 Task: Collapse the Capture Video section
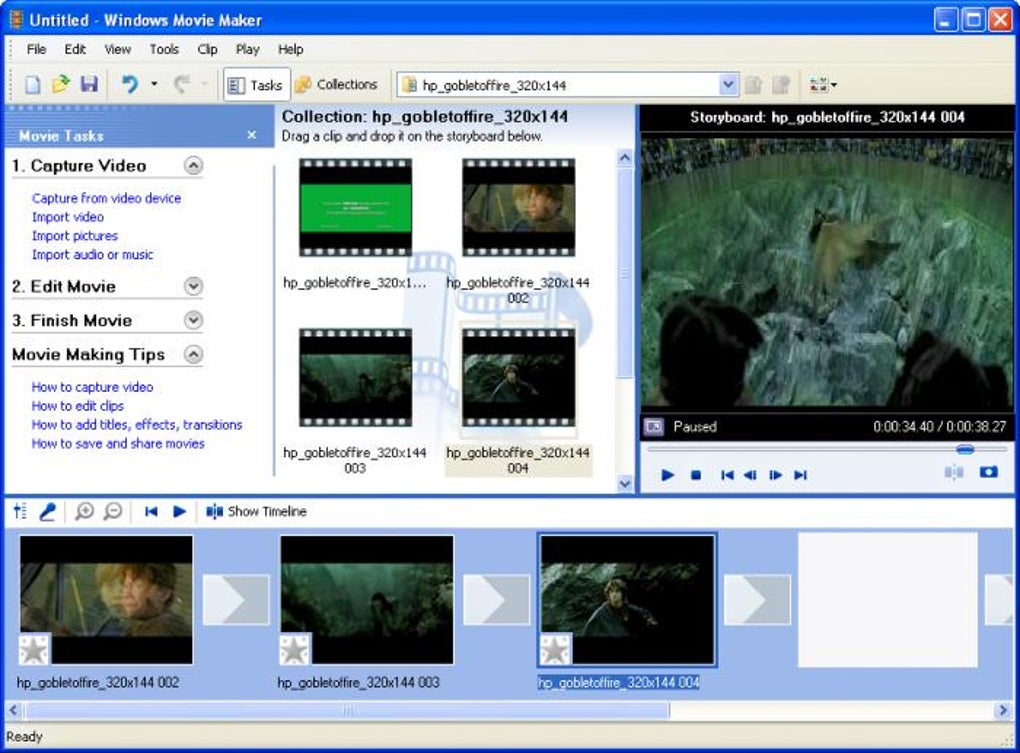click(193, 166)
